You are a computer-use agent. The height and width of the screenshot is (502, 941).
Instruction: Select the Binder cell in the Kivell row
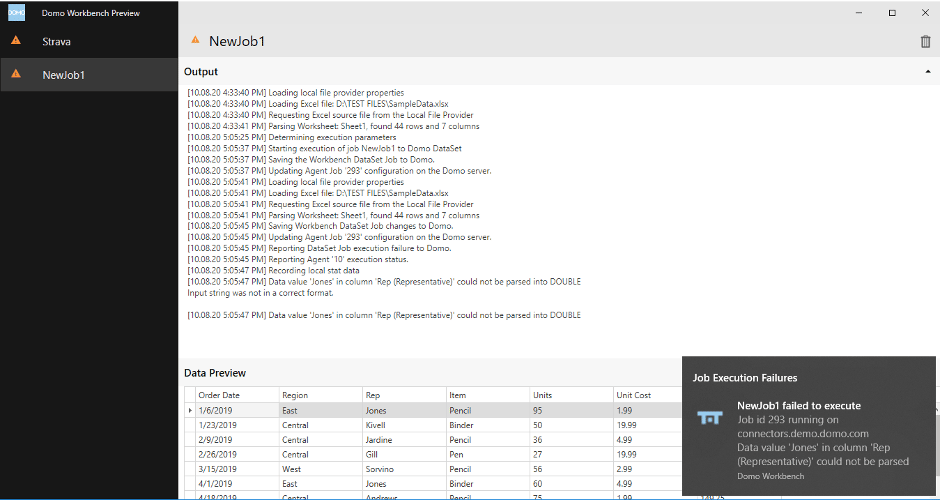[488, 425]
